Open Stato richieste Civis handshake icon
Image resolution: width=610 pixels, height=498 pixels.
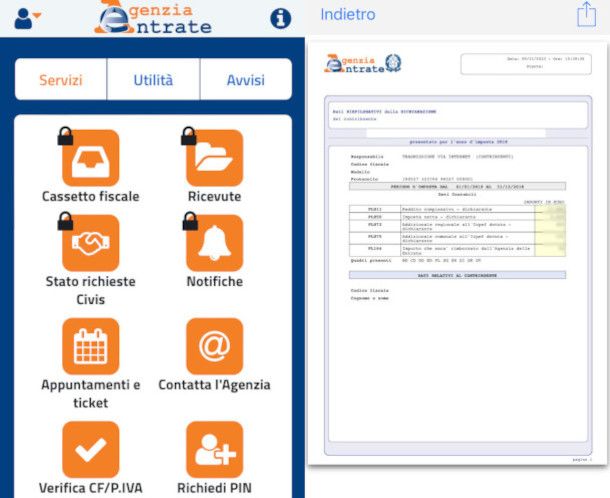pyautogui.click(x=91, y=243)
